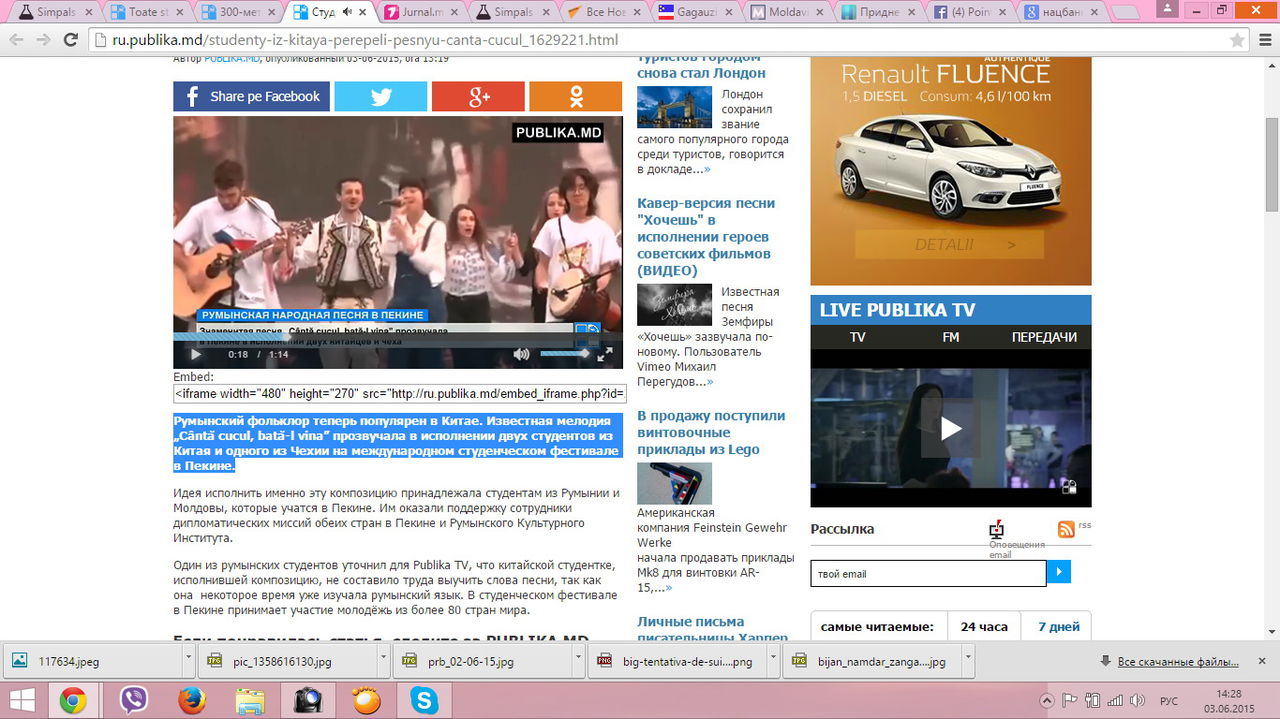Go forward with the browser forward arrow

tap(43, 40)
